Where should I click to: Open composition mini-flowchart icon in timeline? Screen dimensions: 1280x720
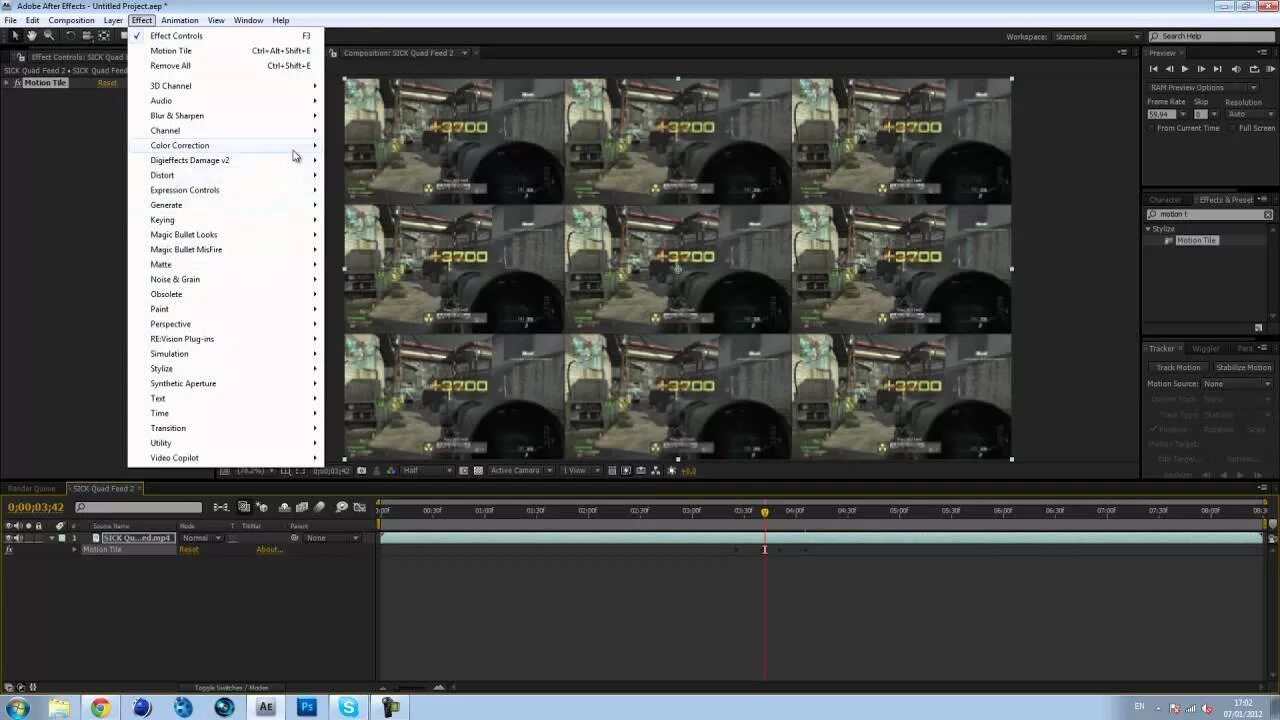(x=221, y=507)
